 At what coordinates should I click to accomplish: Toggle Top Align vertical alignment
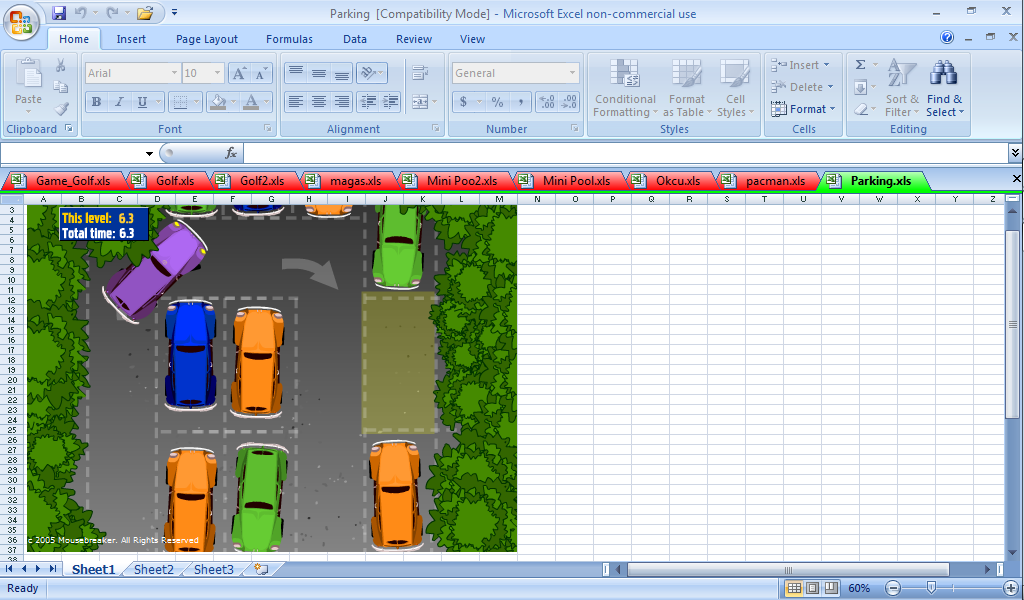point(296,73)
